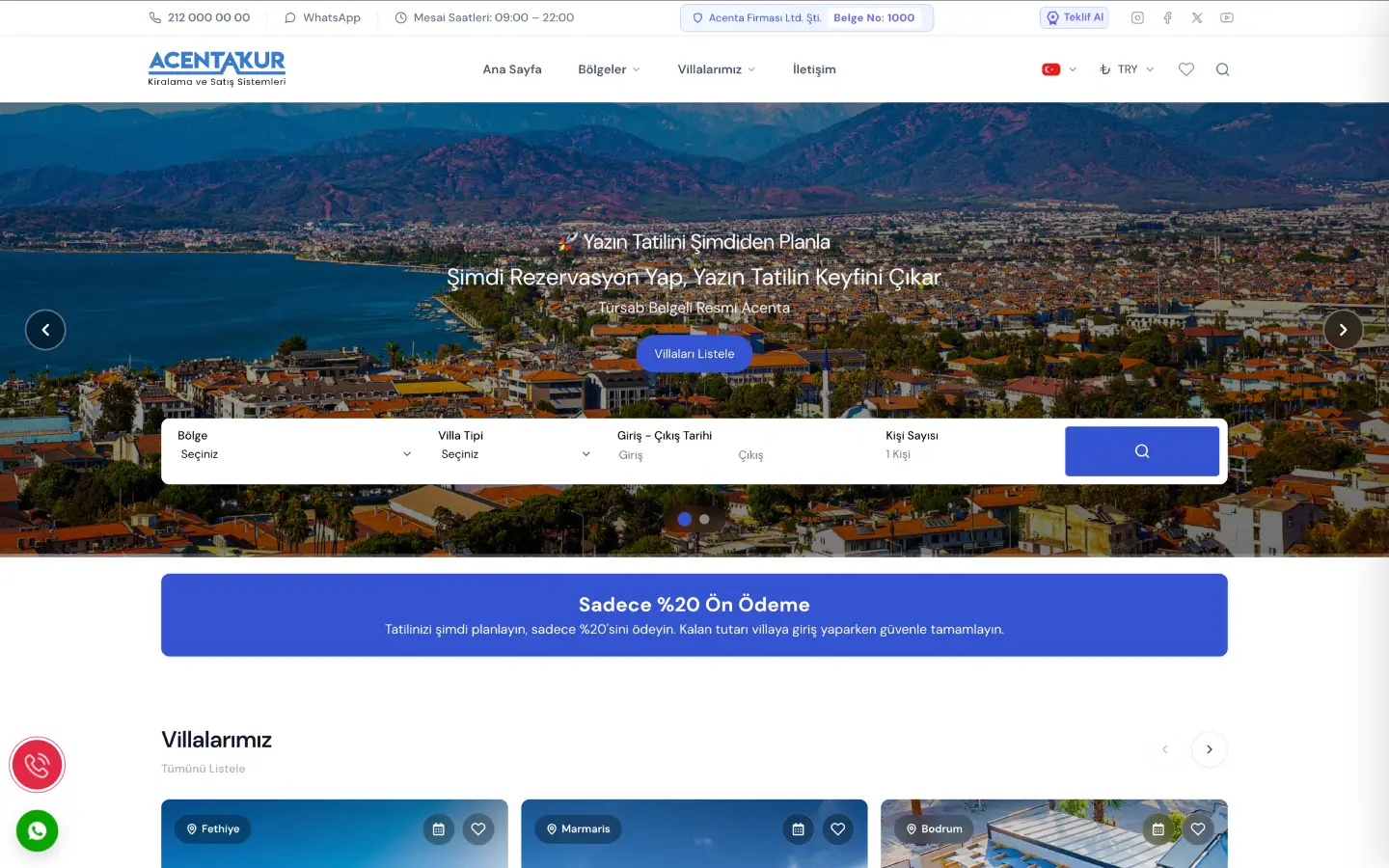Screen dimensions: 1389x868
Task: Open the Bölge Seçiniz dropdown
Action: (295, 454)
